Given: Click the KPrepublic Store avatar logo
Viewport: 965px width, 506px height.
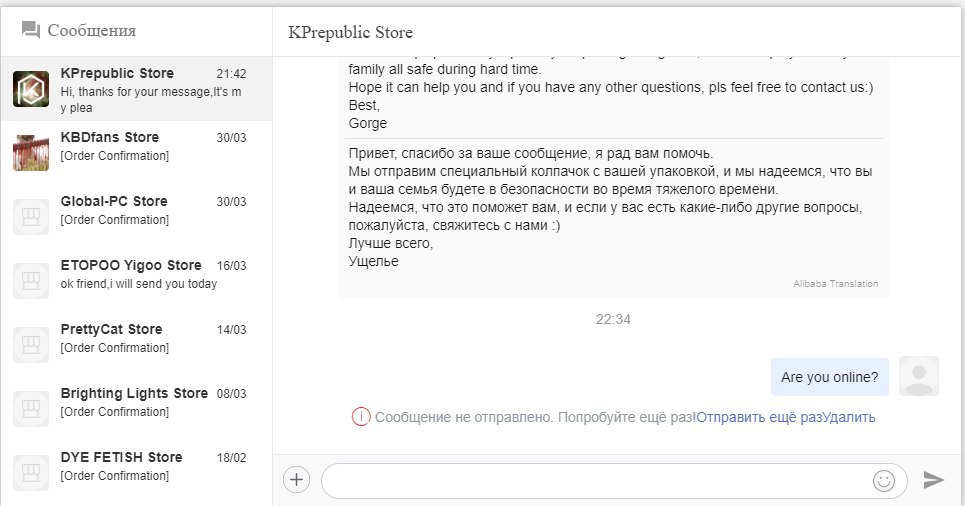Looking at the screenshot, I should 31,89.
